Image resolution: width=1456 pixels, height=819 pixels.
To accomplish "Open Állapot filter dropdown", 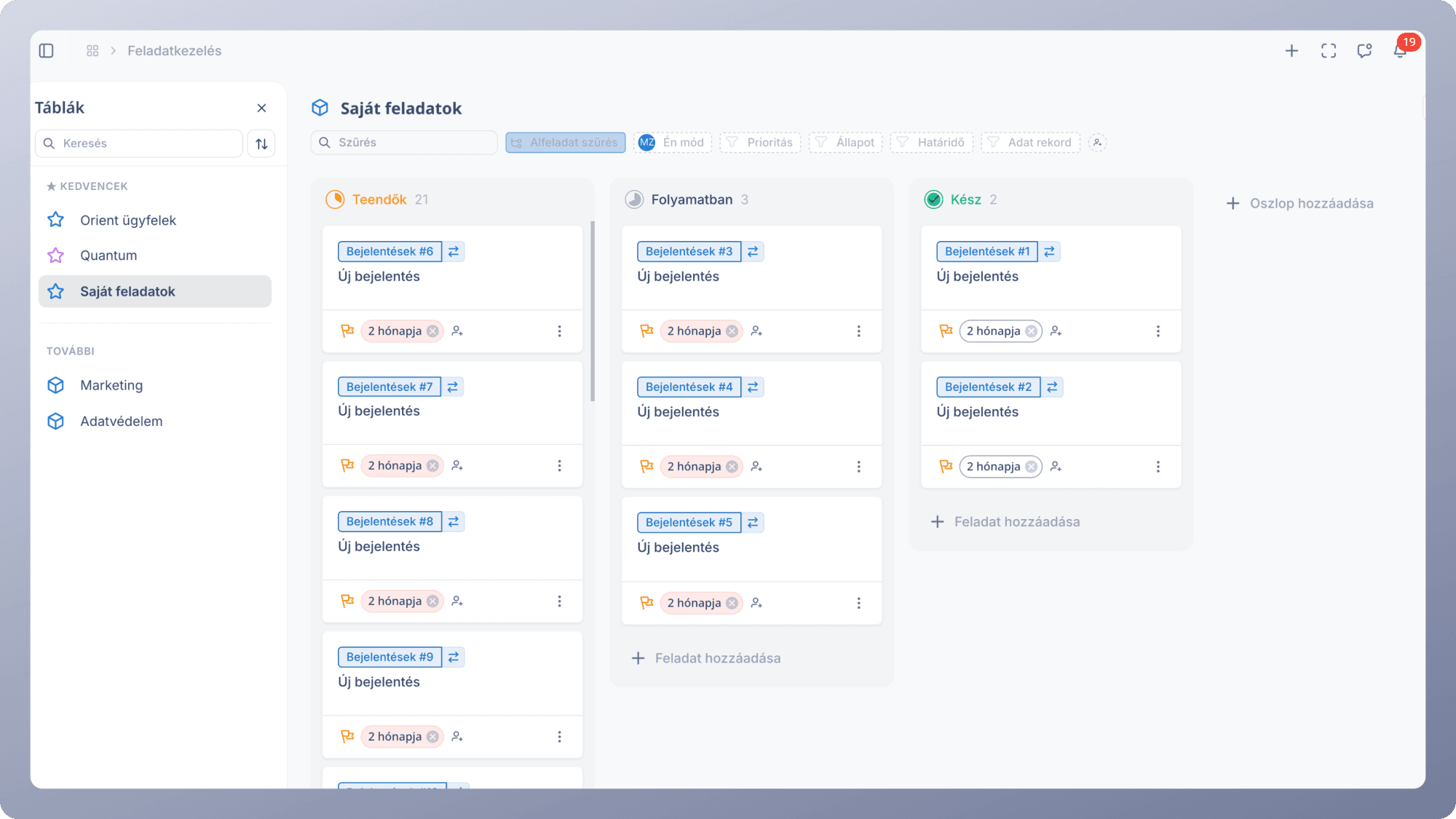I will tap(845, 143).
